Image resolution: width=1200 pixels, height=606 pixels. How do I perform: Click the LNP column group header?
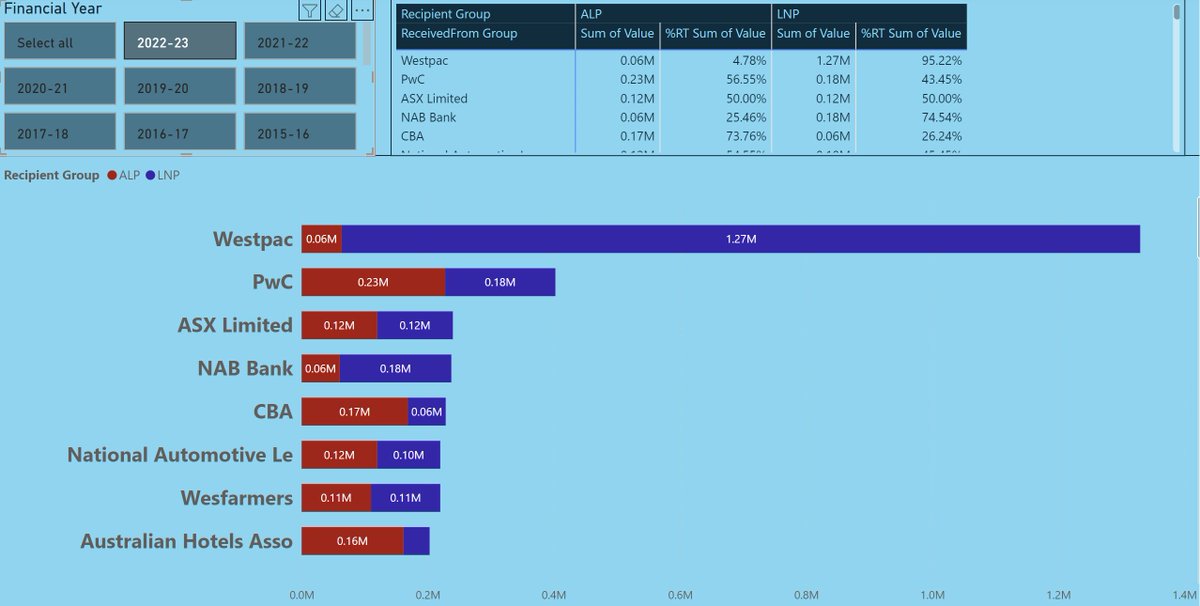tap(870, 14)
